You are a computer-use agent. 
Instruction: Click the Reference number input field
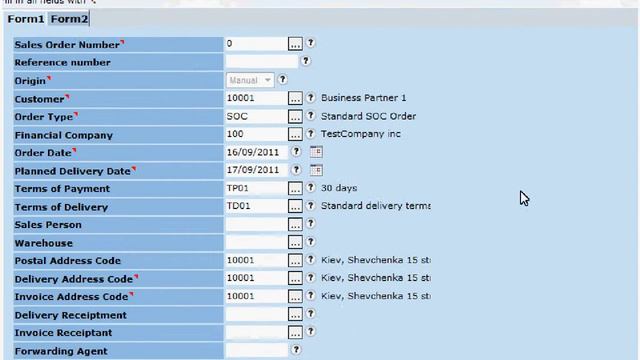tap(262, 62)
